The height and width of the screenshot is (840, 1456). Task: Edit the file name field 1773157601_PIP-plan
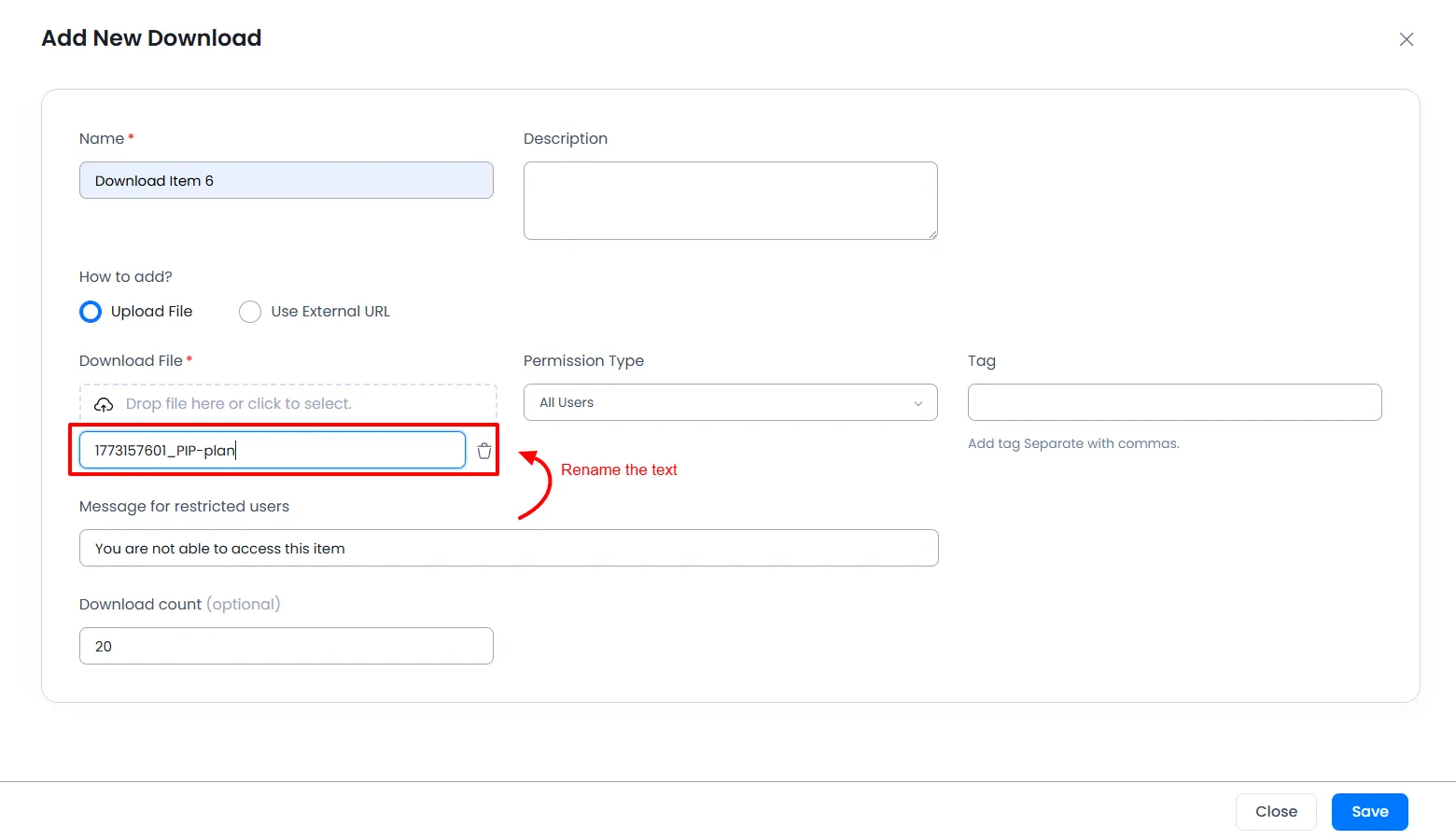(272, 450)
